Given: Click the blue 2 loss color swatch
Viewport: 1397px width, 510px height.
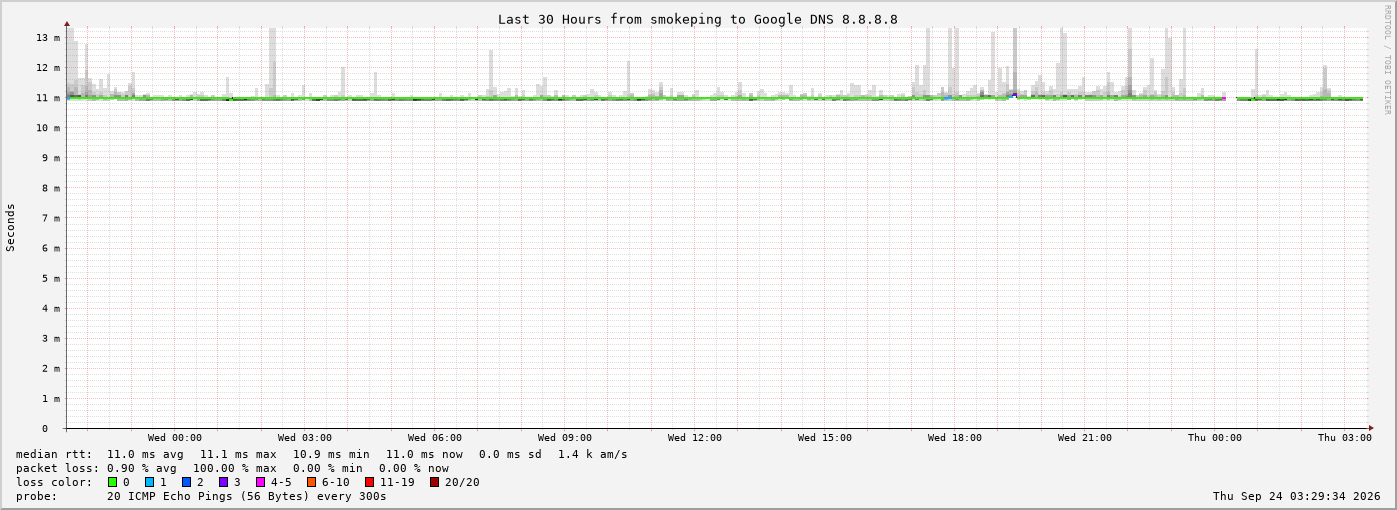Looking at the screenshot, I should point(187,482).
